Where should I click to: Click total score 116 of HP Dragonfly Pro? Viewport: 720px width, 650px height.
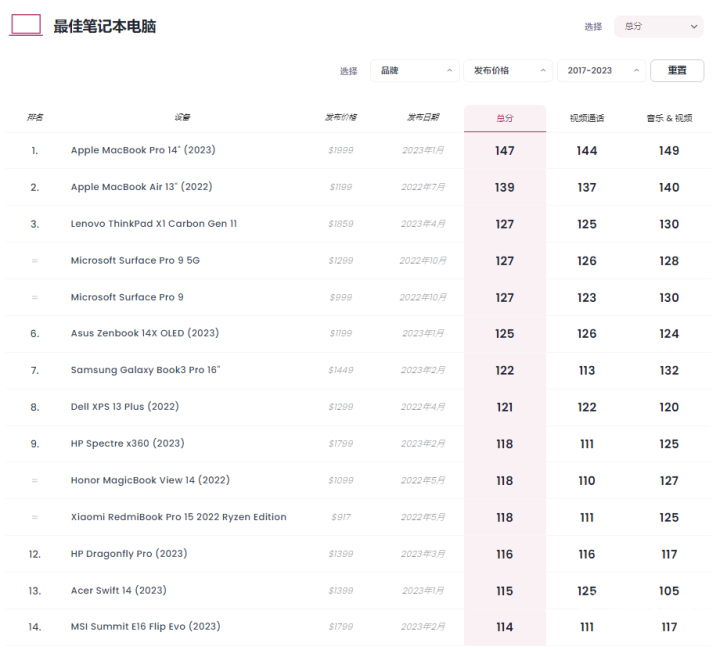click(505, 554)
